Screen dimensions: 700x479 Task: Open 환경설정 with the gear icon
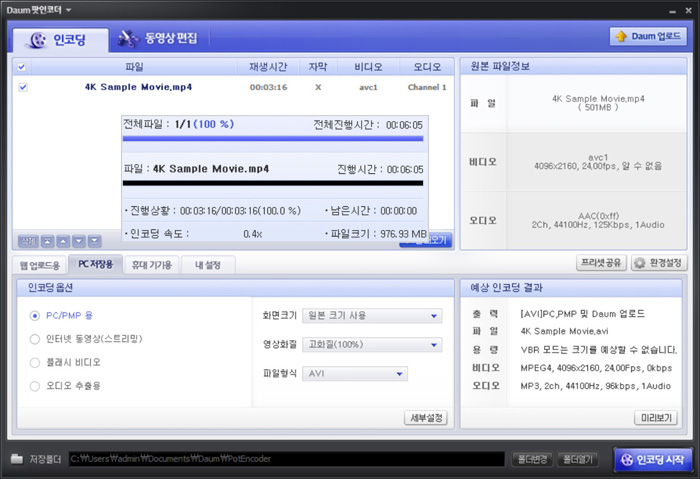coord(640,263)
